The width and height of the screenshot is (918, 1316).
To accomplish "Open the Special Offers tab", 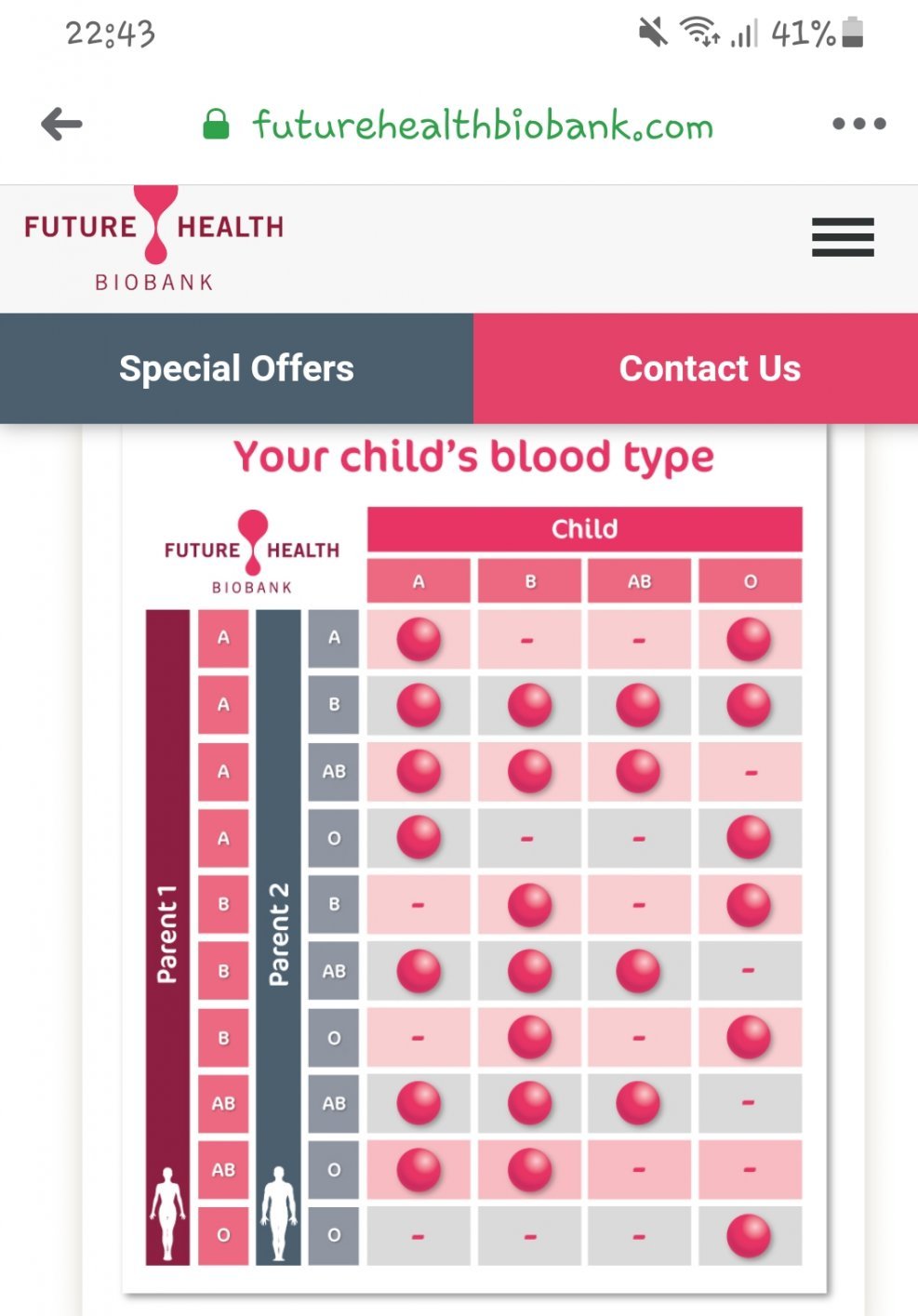I will (236, 368).
